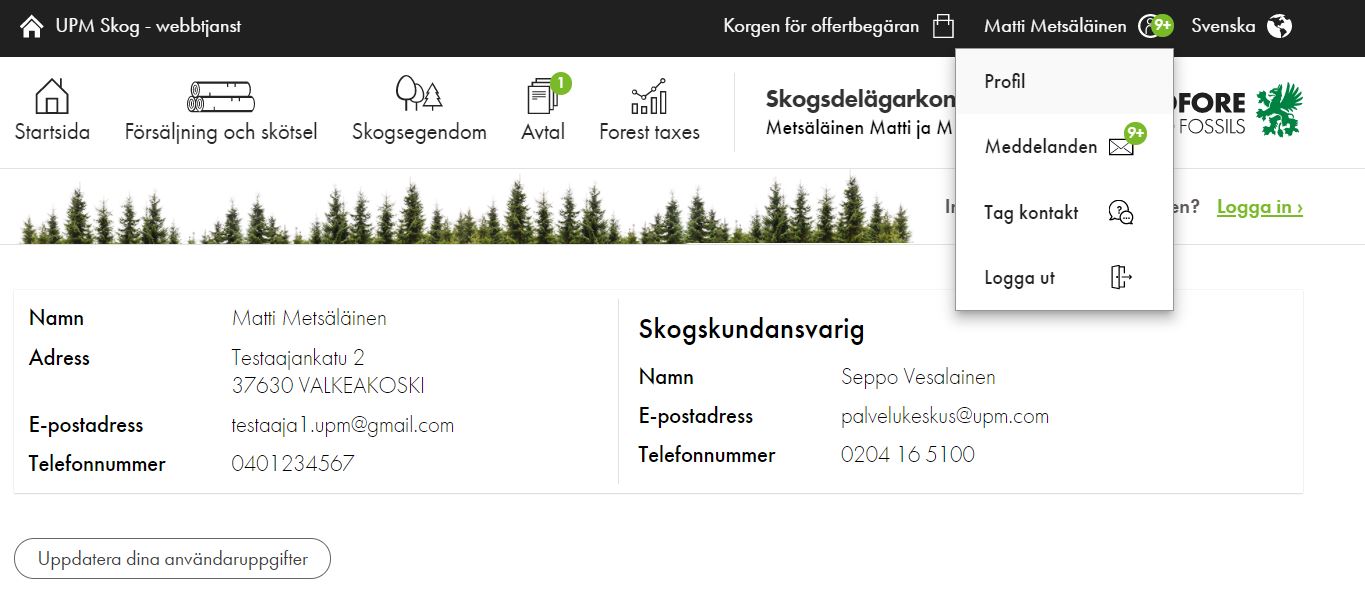Click palvelukeskus@upm.com email
Screen dimensions: 1365x595
point(945,416)
